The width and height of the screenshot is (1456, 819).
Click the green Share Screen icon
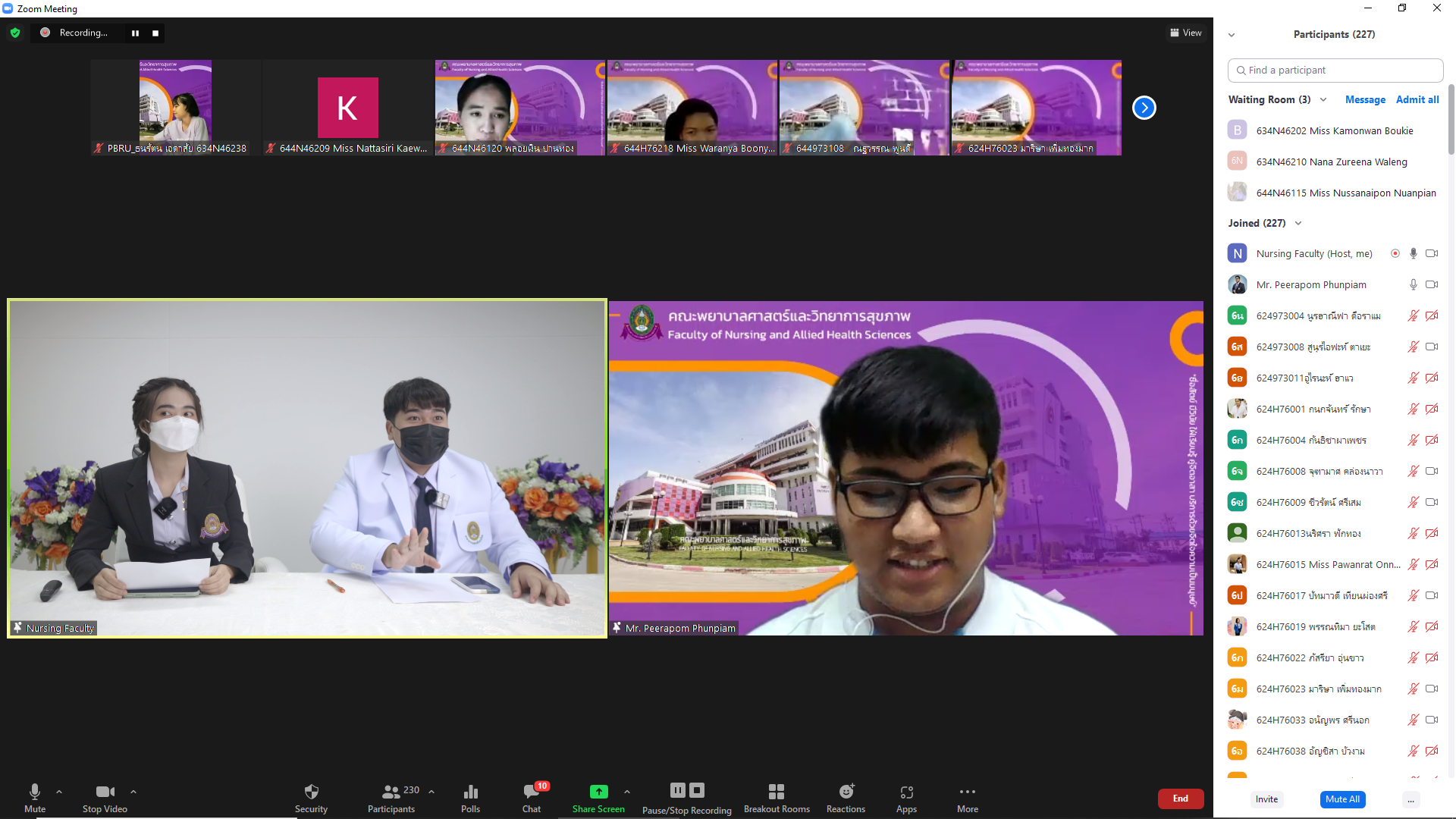pos(598,792)
